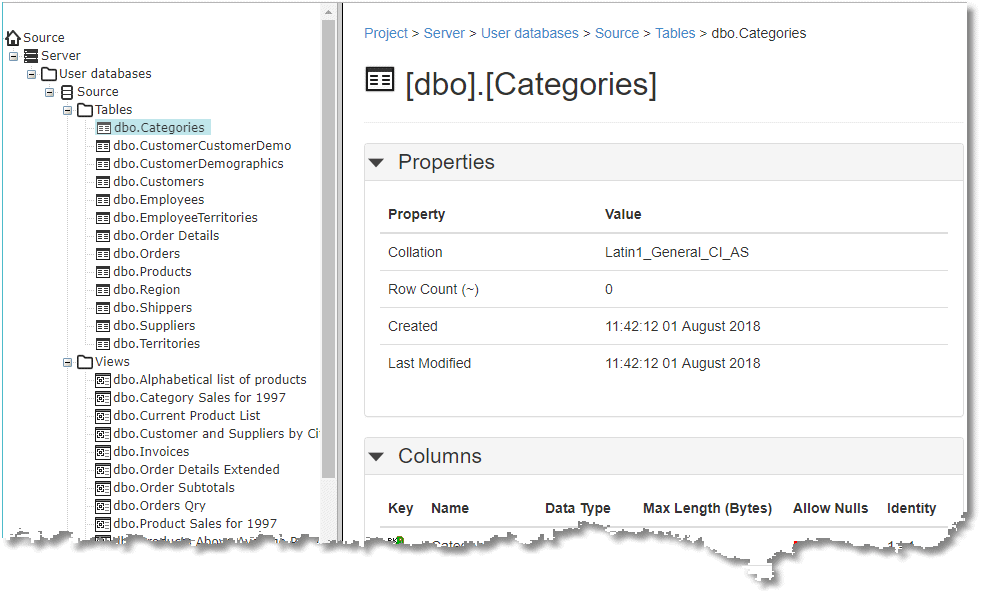Click the tree panel vertical scrollbar
Screen dimensions: 981x595
pyautogui.click(x=329, y=250)
